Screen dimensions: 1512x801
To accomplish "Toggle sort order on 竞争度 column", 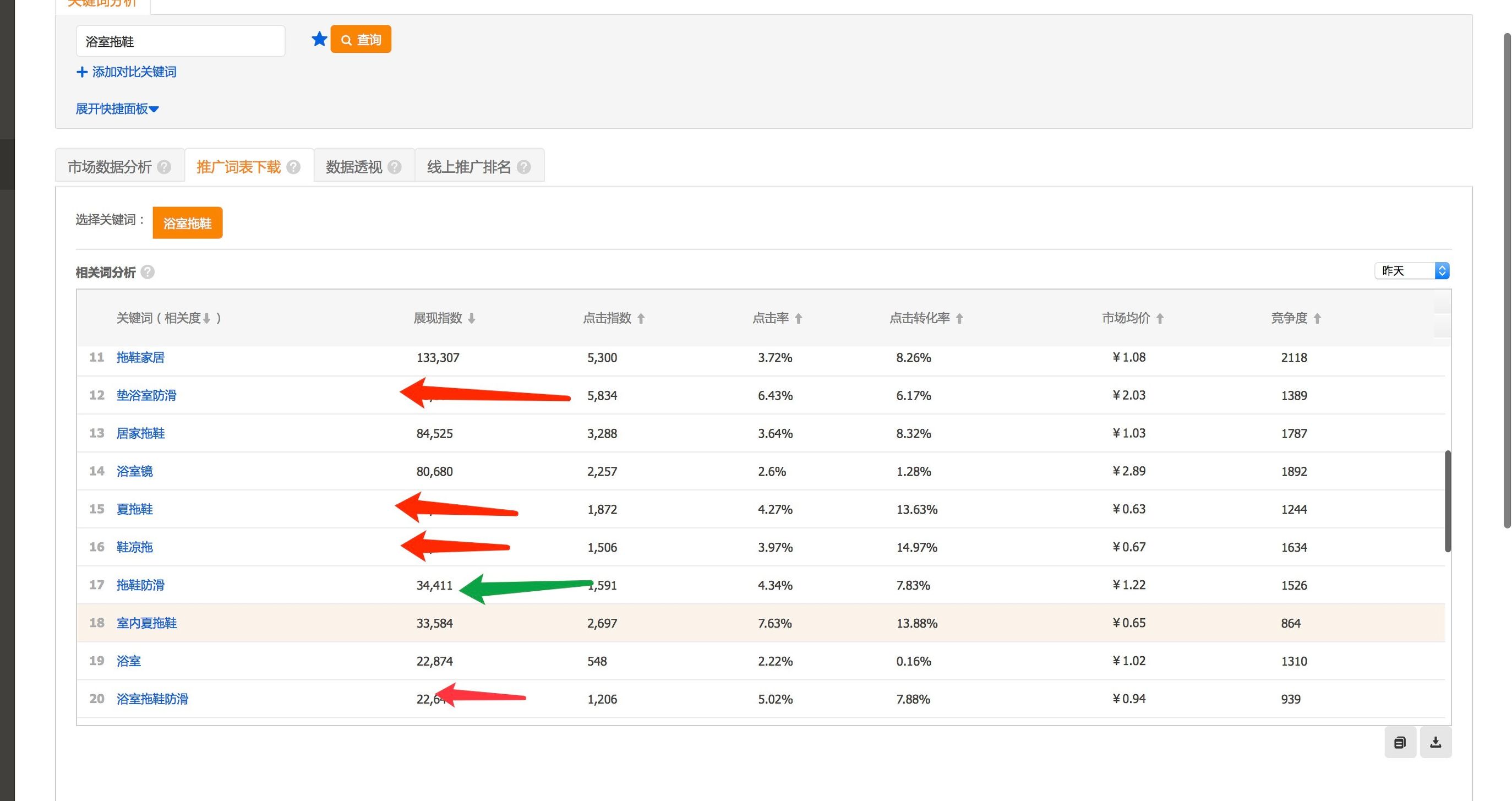I will (1318, 318).
